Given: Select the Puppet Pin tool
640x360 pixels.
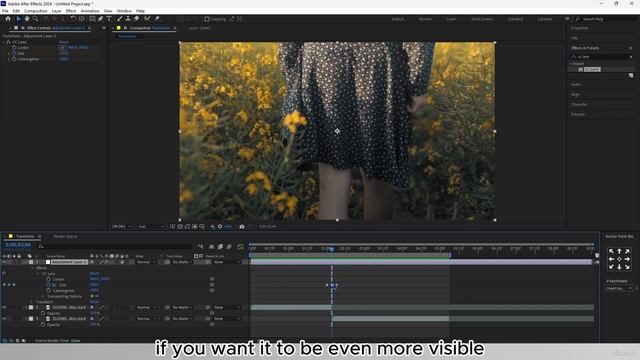Looking at the screenshot, I should click(157, 19).
